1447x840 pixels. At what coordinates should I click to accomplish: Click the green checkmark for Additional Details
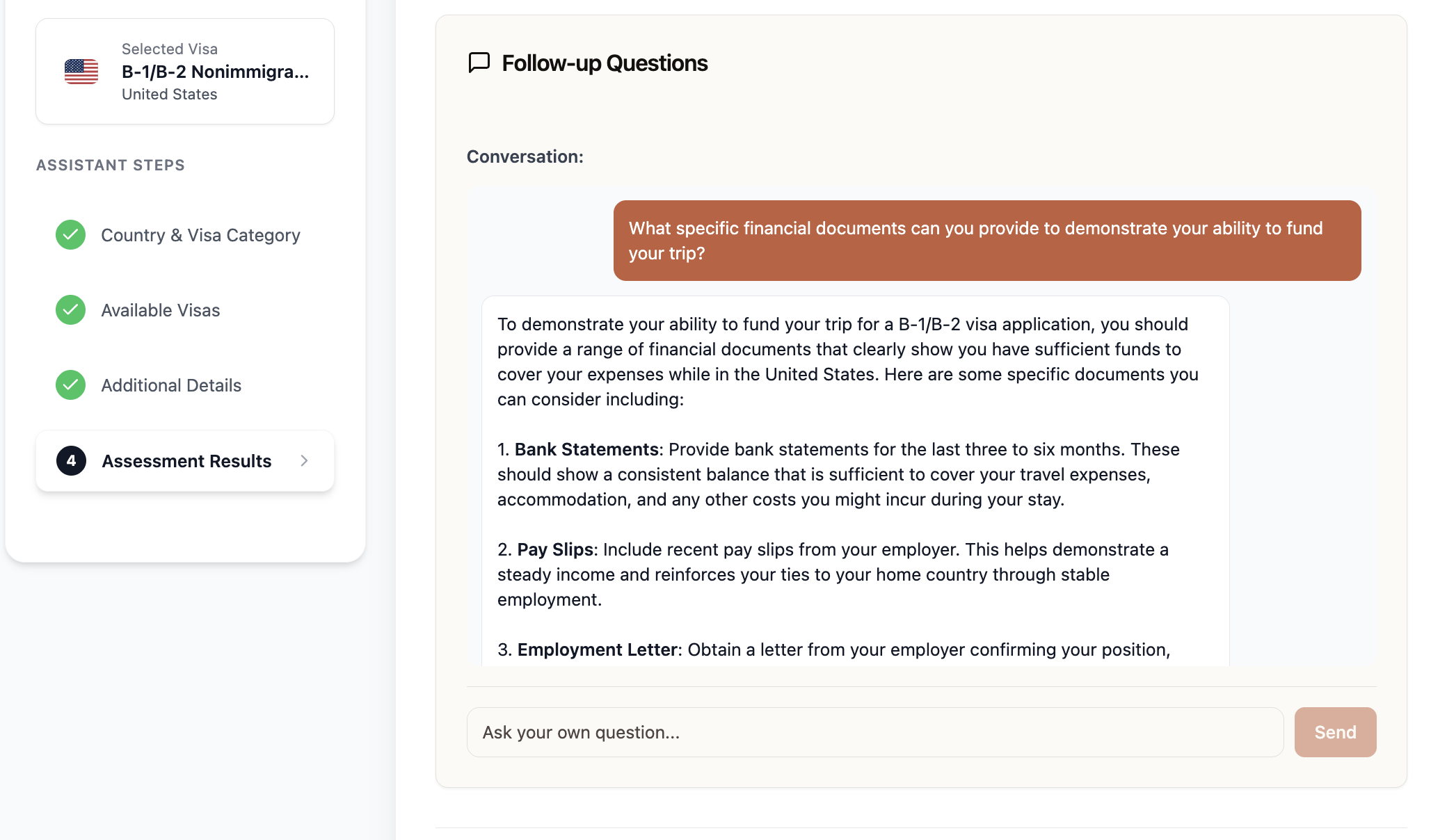pos(70,385)
